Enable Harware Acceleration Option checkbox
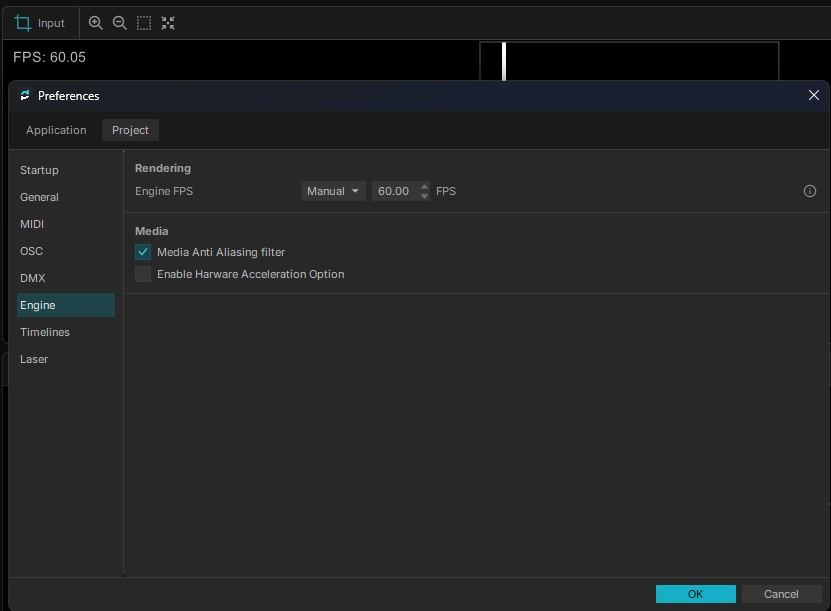Image resolution: width=831 pixels, height=611 pixels. pos(143,274)
